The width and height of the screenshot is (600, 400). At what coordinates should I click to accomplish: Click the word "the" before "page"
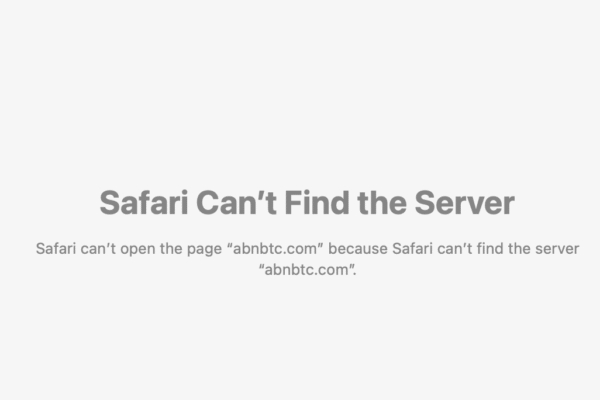pos(171,249)
